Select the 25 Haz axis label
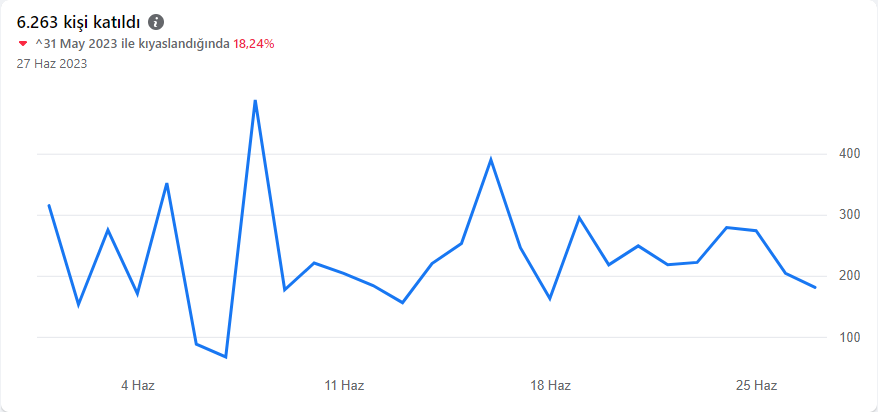 (x=756, y=386)
